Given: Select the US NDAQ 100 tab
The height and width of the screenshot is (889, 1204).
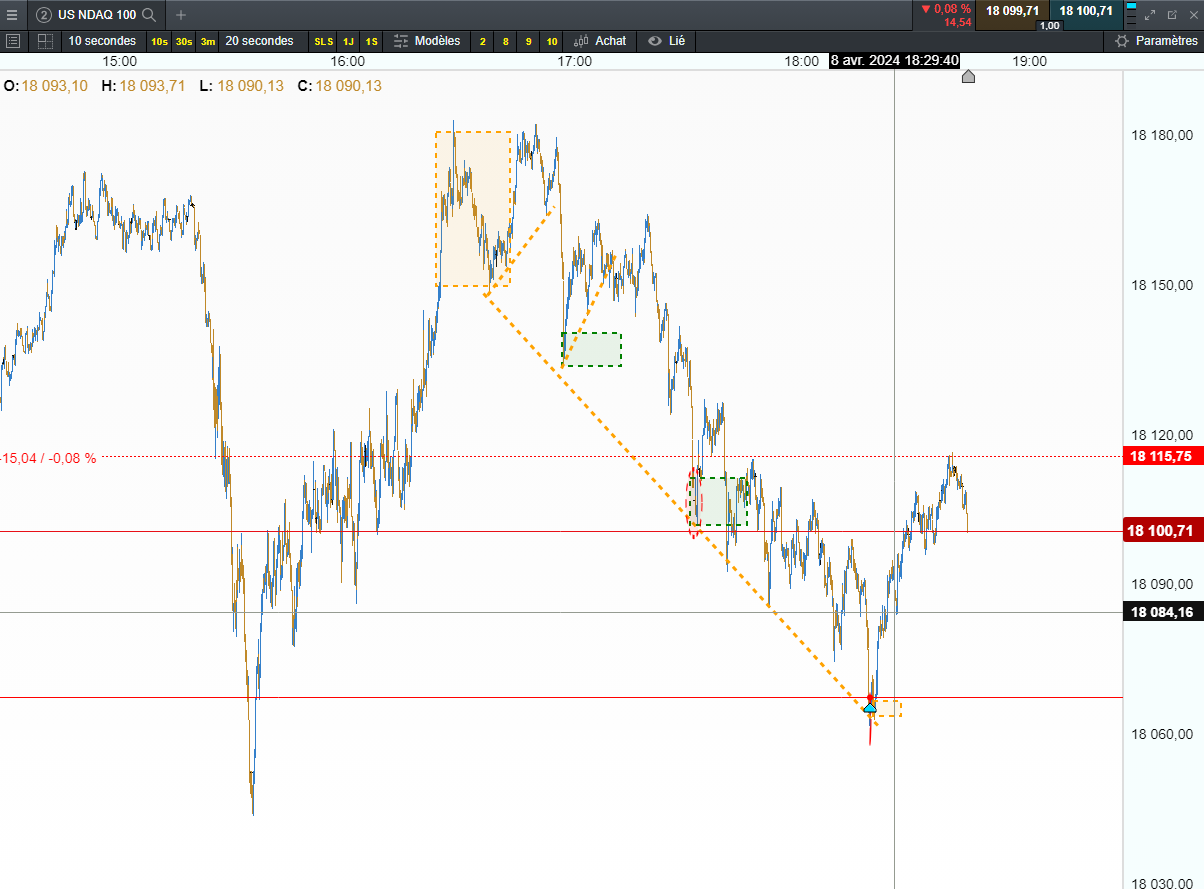Looking at the screenshot, I should (x=96, y=14).
